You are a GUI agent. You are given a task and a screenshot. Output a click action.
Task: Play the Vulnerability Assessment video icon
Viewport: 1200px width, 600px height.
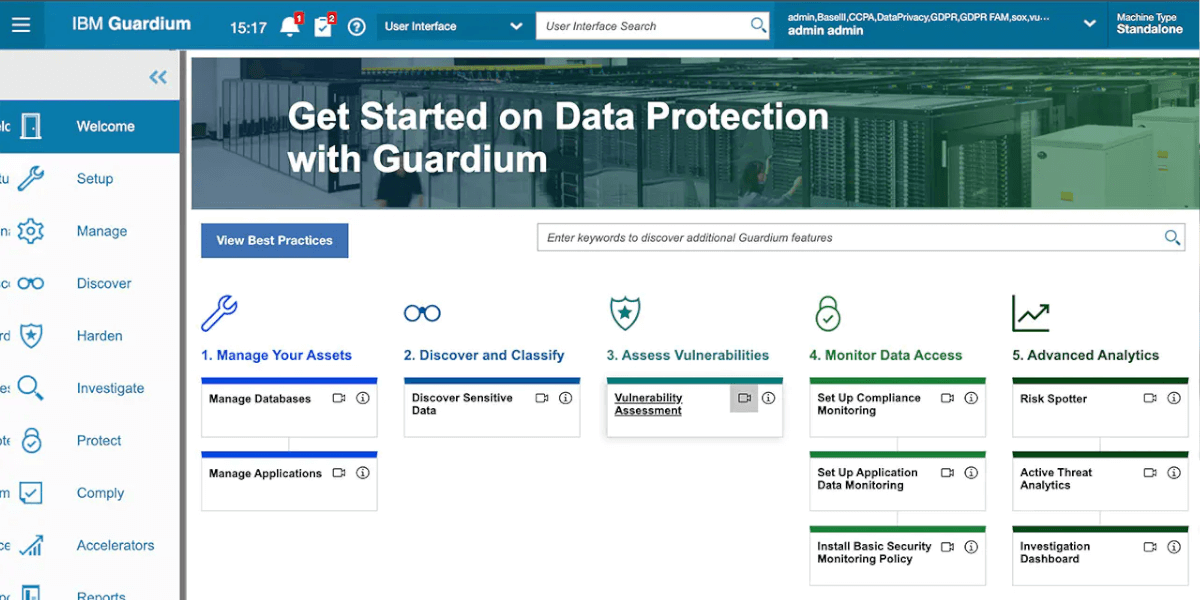point(744,398)
